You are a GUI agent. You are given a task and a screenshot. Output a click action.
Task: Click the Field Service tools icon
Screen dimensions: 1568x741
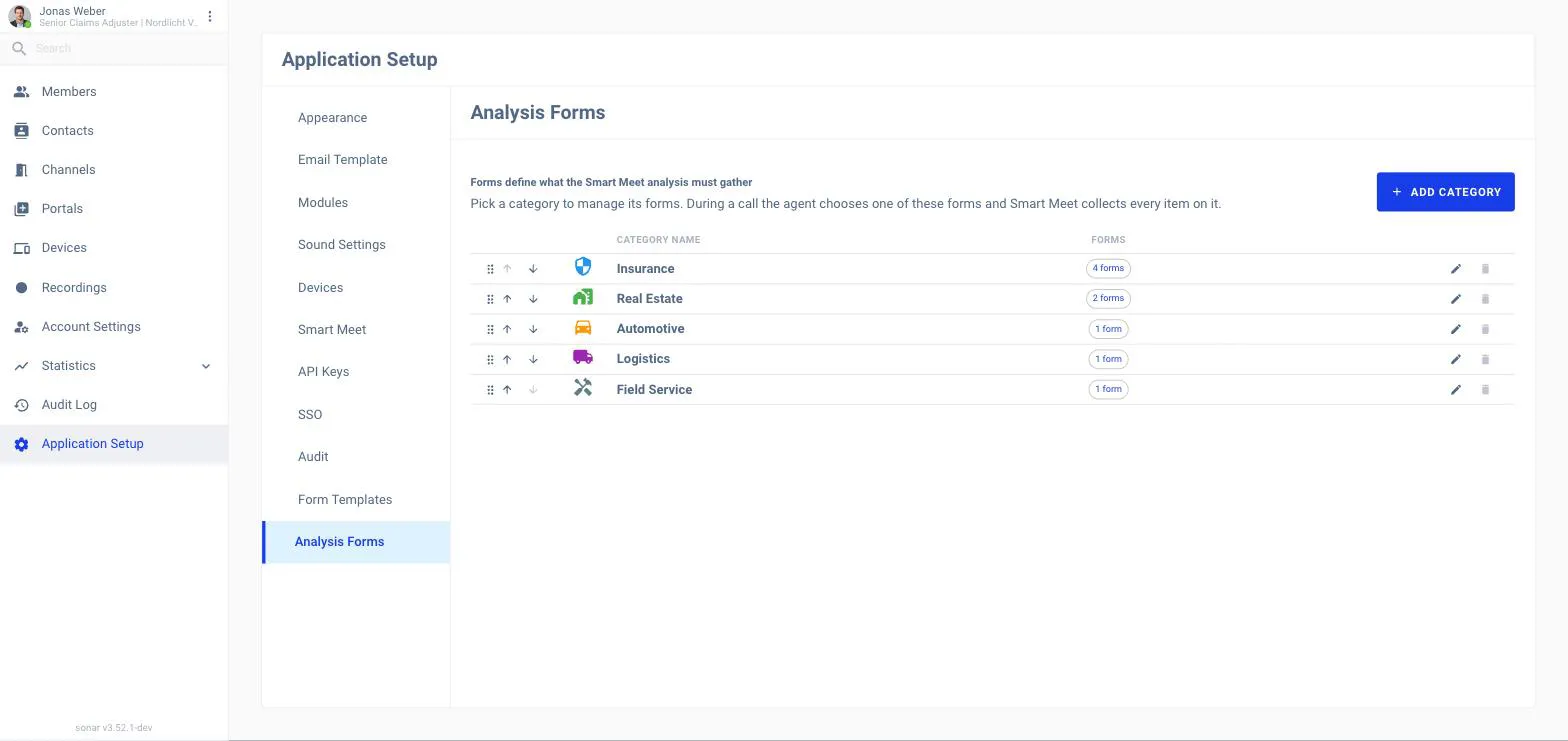(x=583, y=387)
